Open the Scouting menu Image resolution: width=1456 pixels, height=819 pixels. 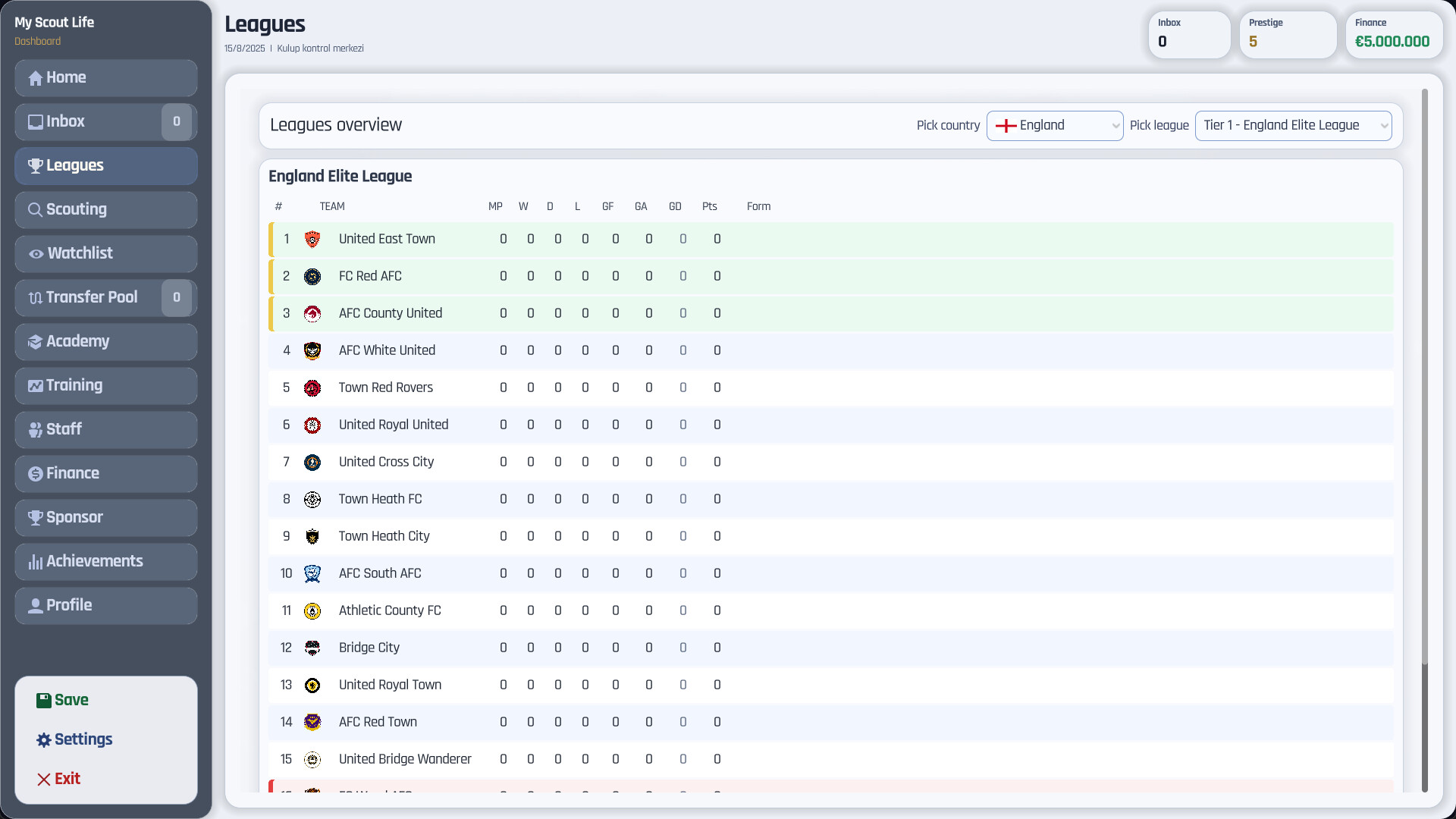[105, 209]
